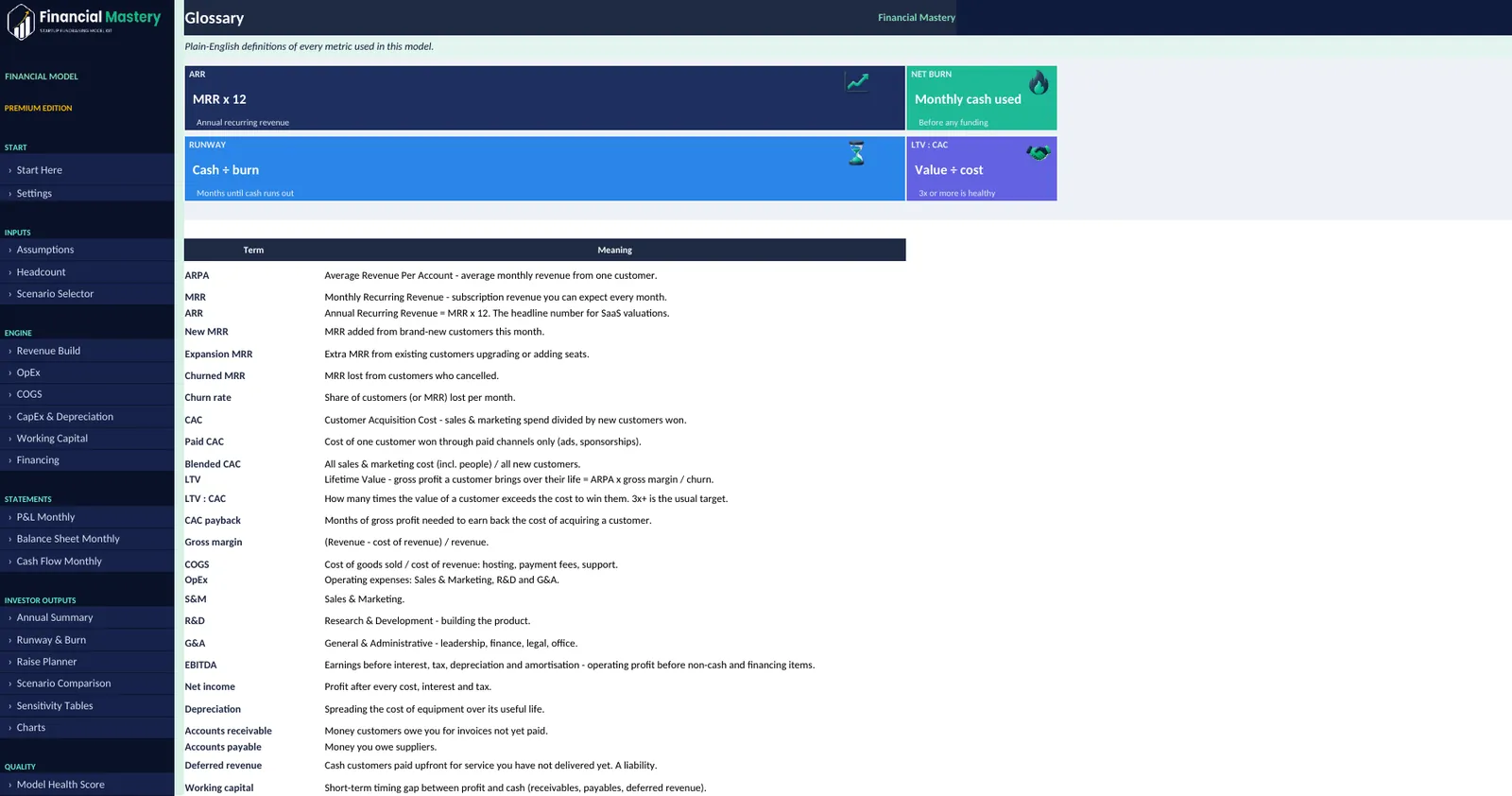Open CapEx & Depreciation sheet
This screenshot has height=796, width=1512.
click(x=87, y=417)
